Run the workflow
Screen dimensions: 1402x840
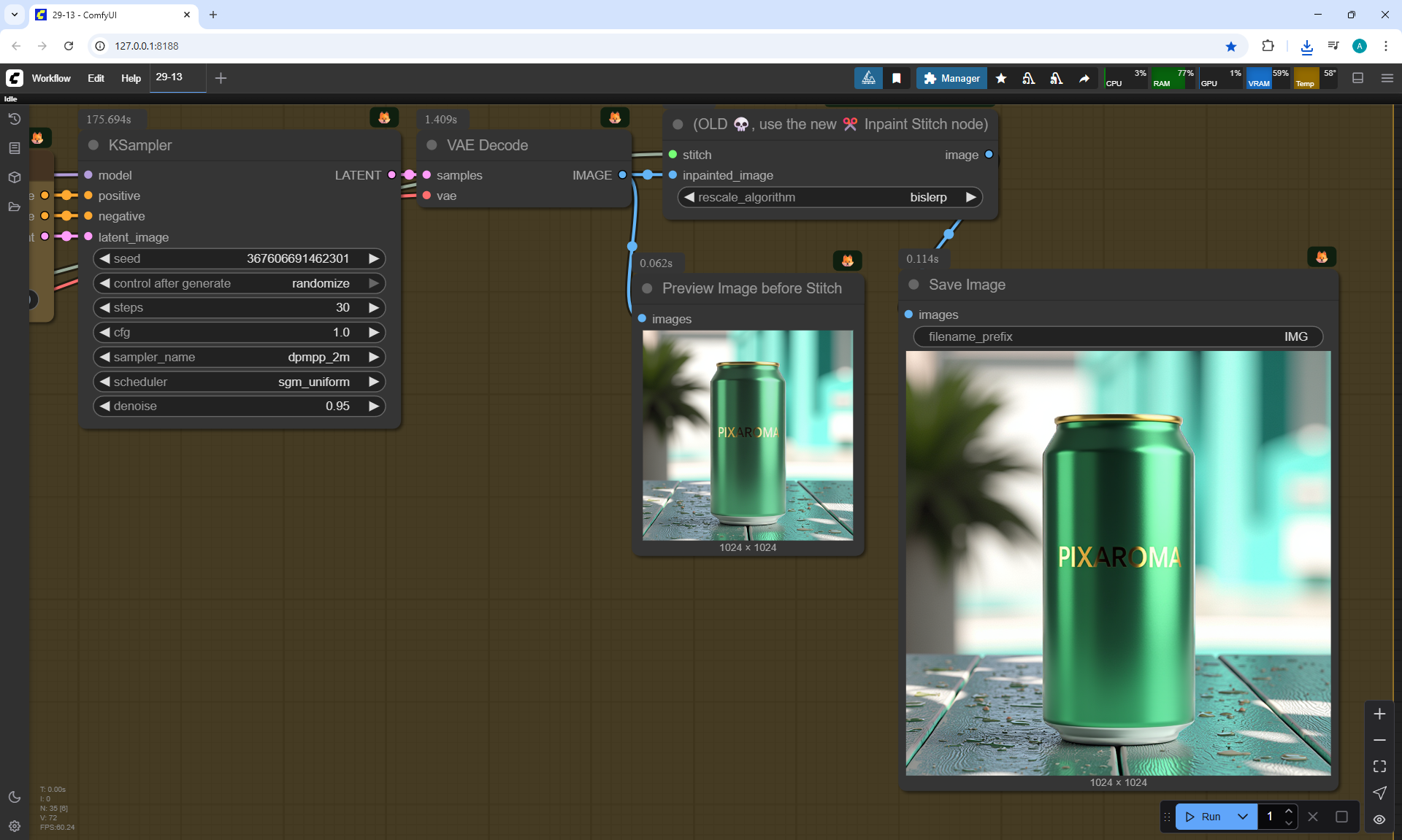click(1204, 817)
